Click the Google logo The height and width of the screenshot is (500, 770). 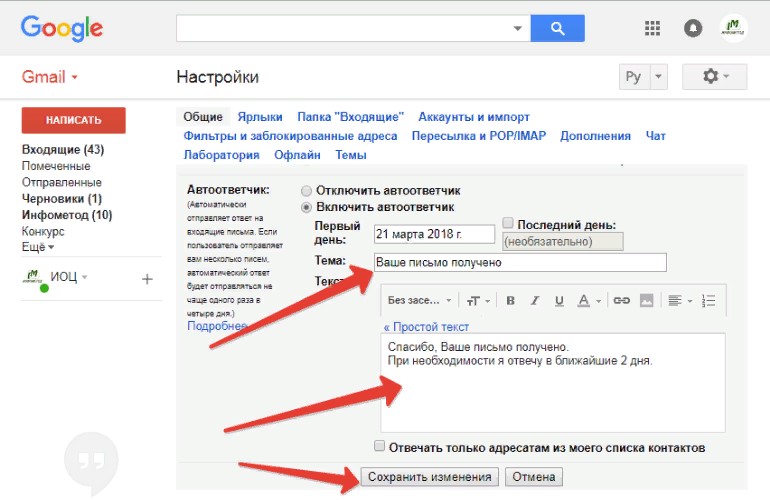click(62, 28)
